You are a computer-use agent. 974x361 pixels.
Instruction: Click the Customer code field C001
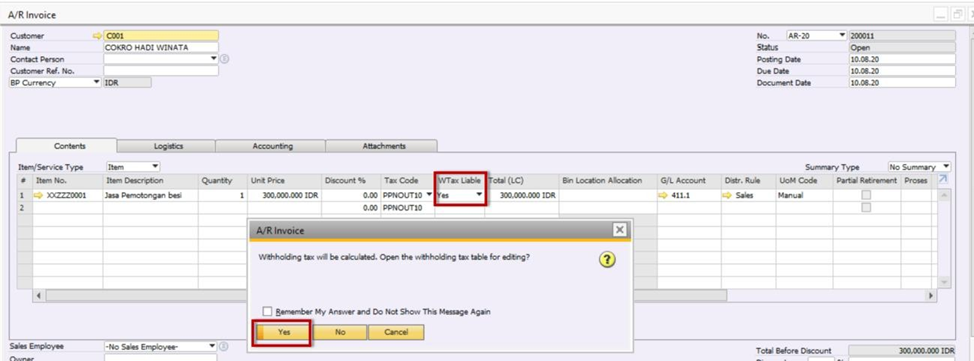pos(161,36)
